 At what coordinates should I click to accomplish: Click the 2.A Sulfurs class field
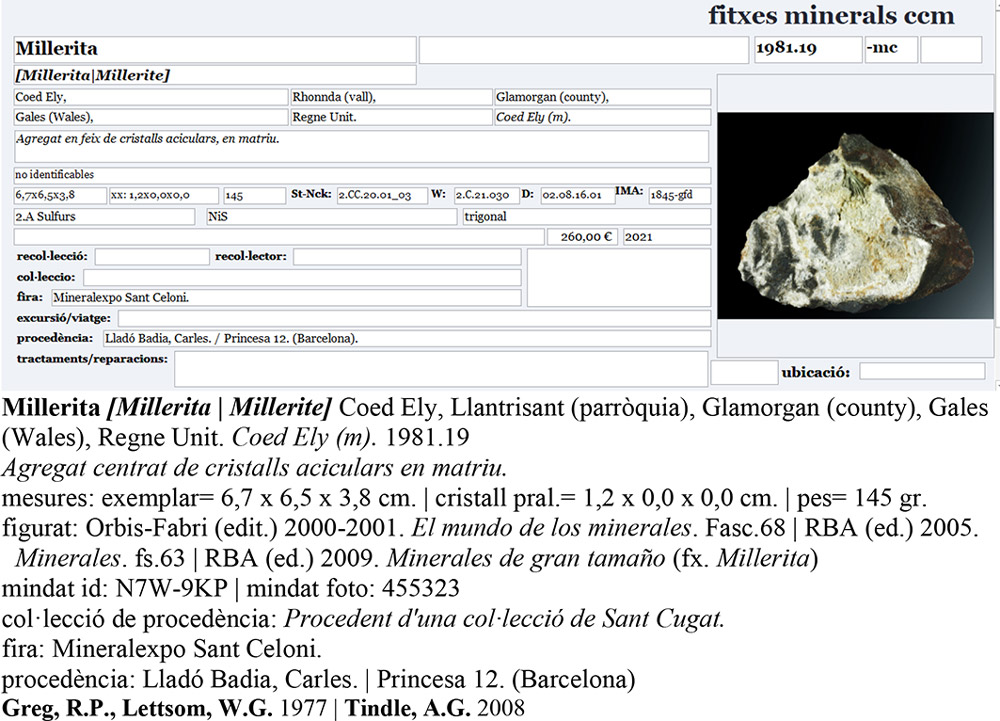(105, 217)
